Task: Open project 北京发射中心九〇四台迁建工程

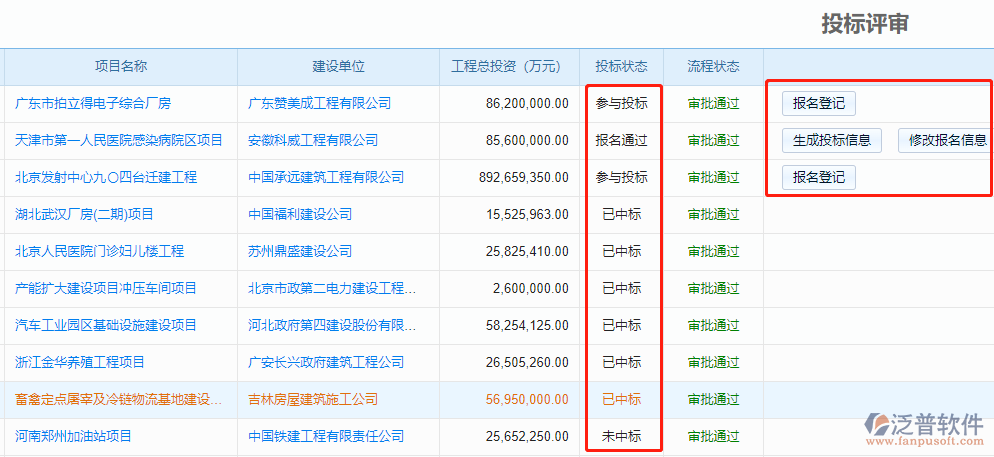Action: [x=106, y=177]
